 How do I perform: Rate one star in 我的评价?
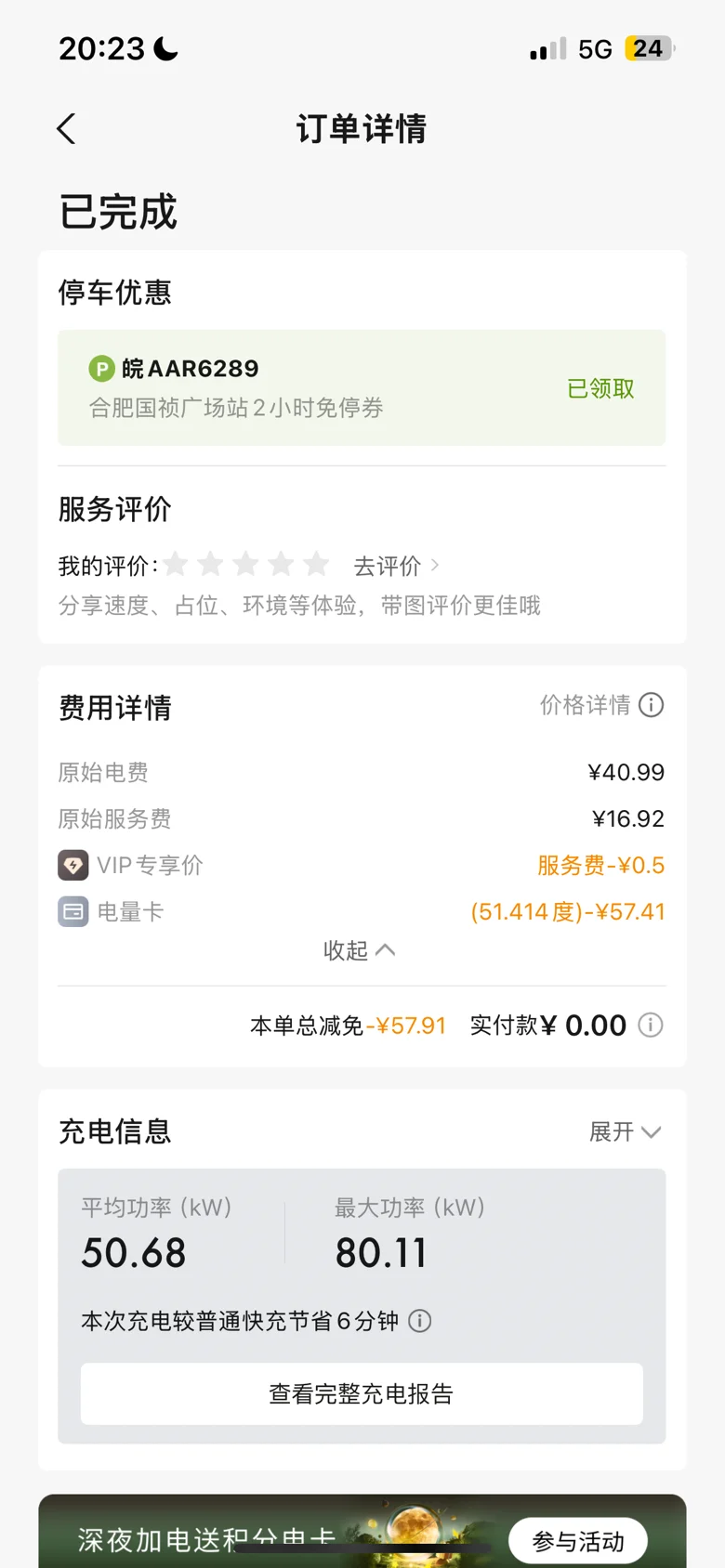pos(176,564)
